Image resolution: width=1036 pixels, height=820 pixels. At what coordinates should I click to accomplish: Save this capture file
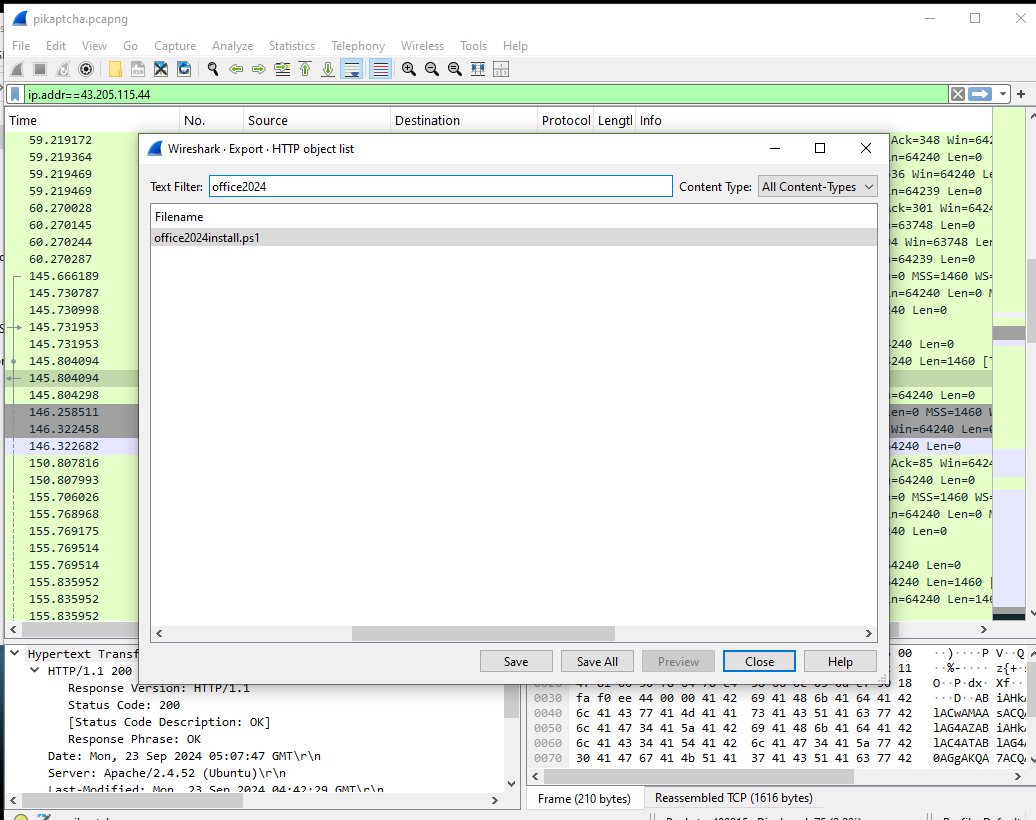[137, 69]
